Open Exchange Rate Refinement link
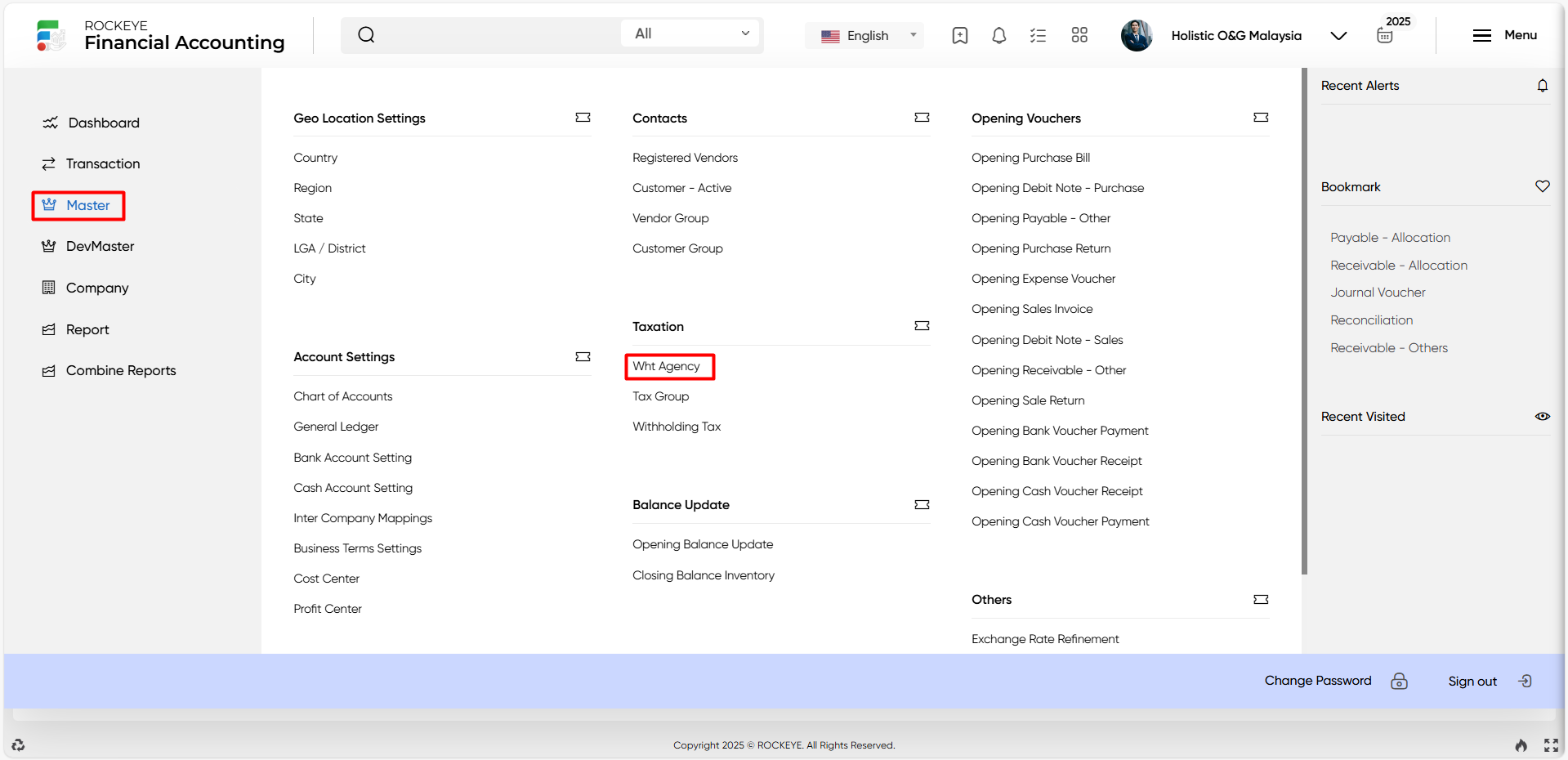 1045,639
